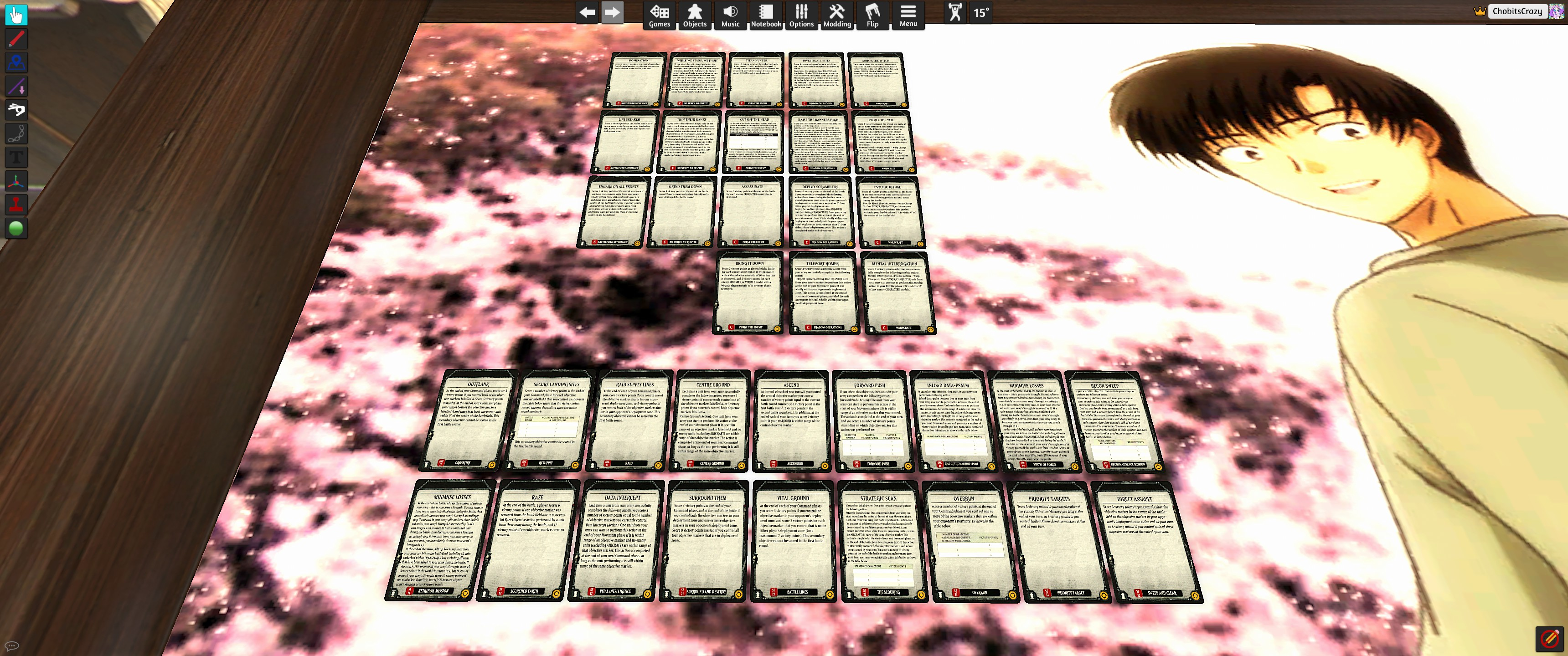1568x656 pixels.
Task: Click the crossed-out pencil icon
Action: pyautogui.click(x=1550, y=639)
